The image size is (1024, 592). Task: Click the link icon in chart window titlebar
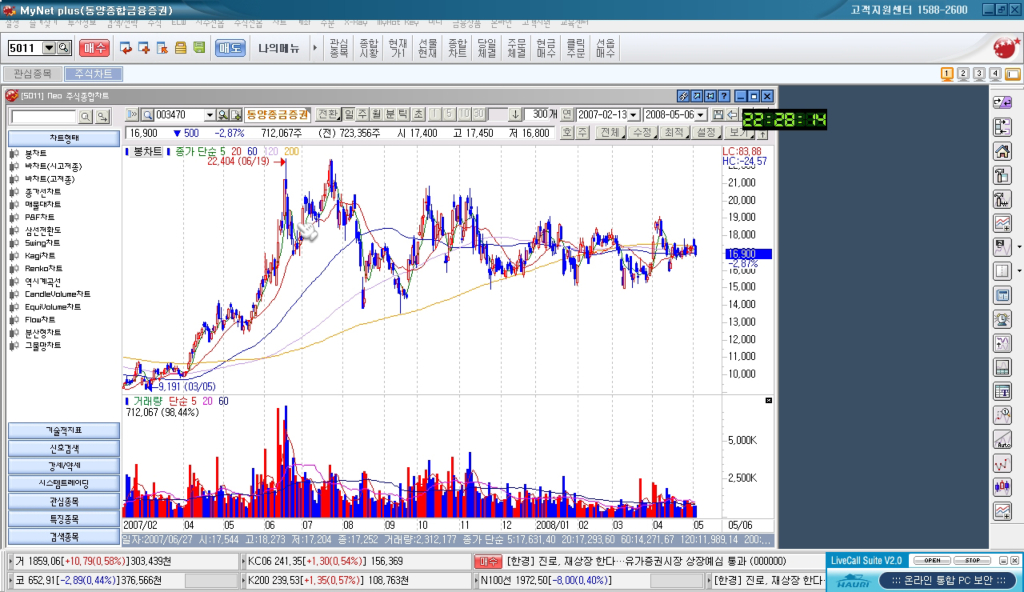pos(683,96)
